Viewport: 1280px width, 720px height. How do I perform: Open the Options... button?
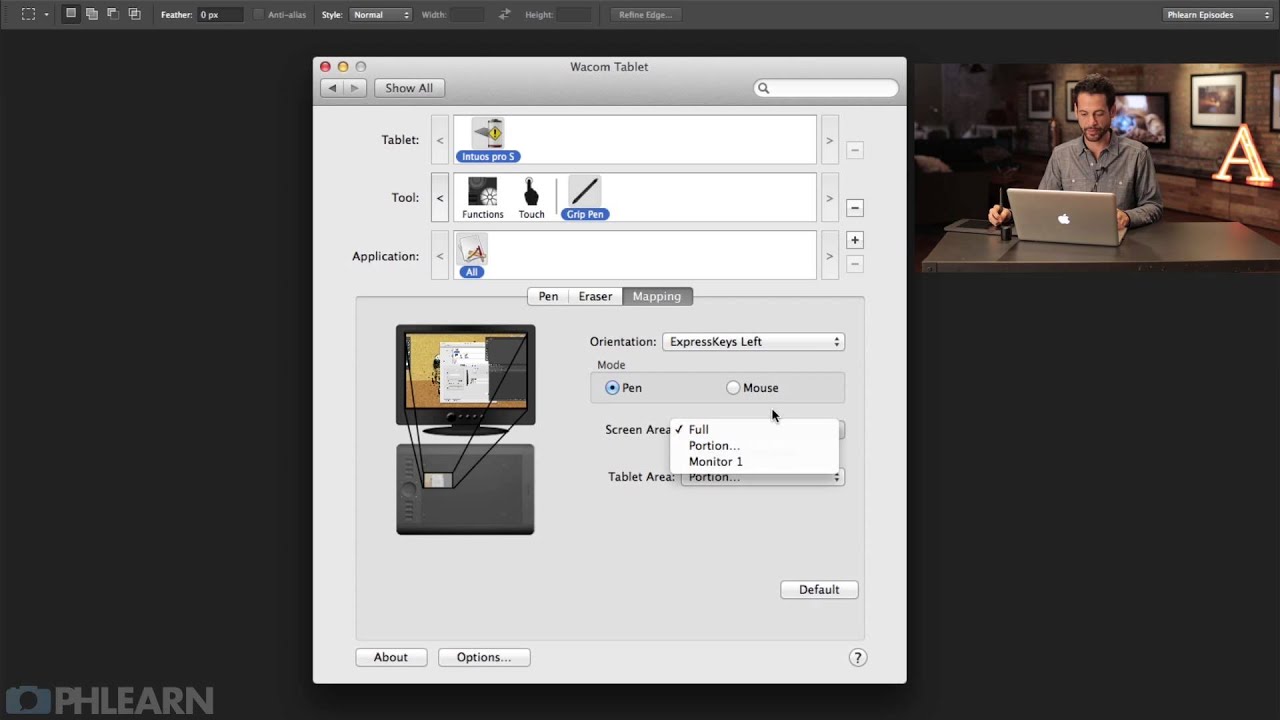pos(484,657)
